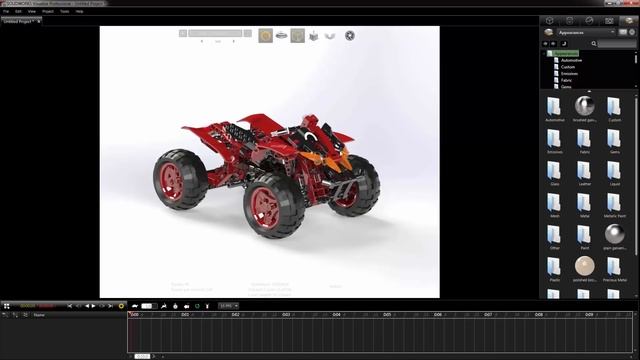Click the library settings gear icon

click(x=632, y=32)
